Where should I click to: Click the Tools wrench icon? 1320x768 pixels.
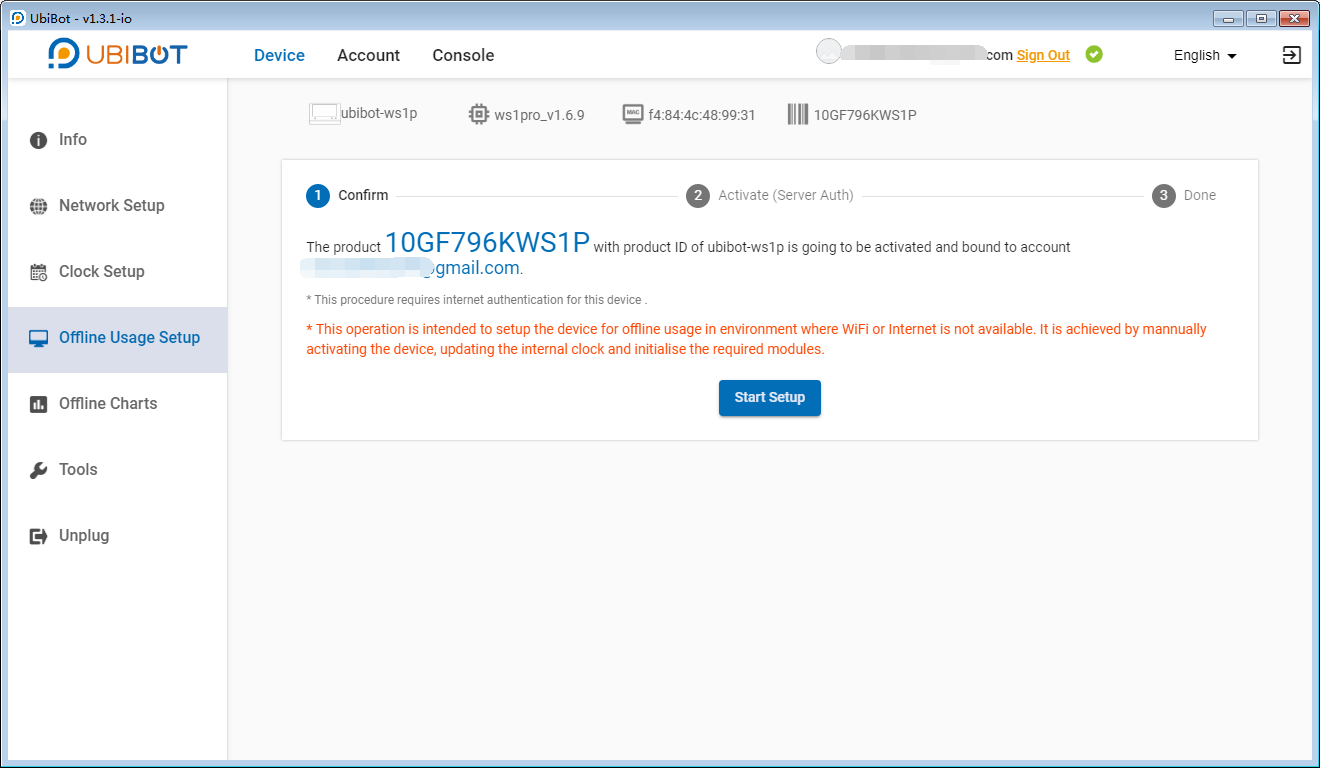(x=39, y=470)
